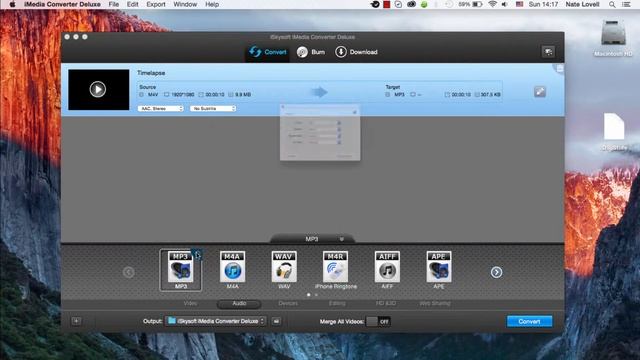
Task: Switch to the Burn tab
Action: (311, 52)
